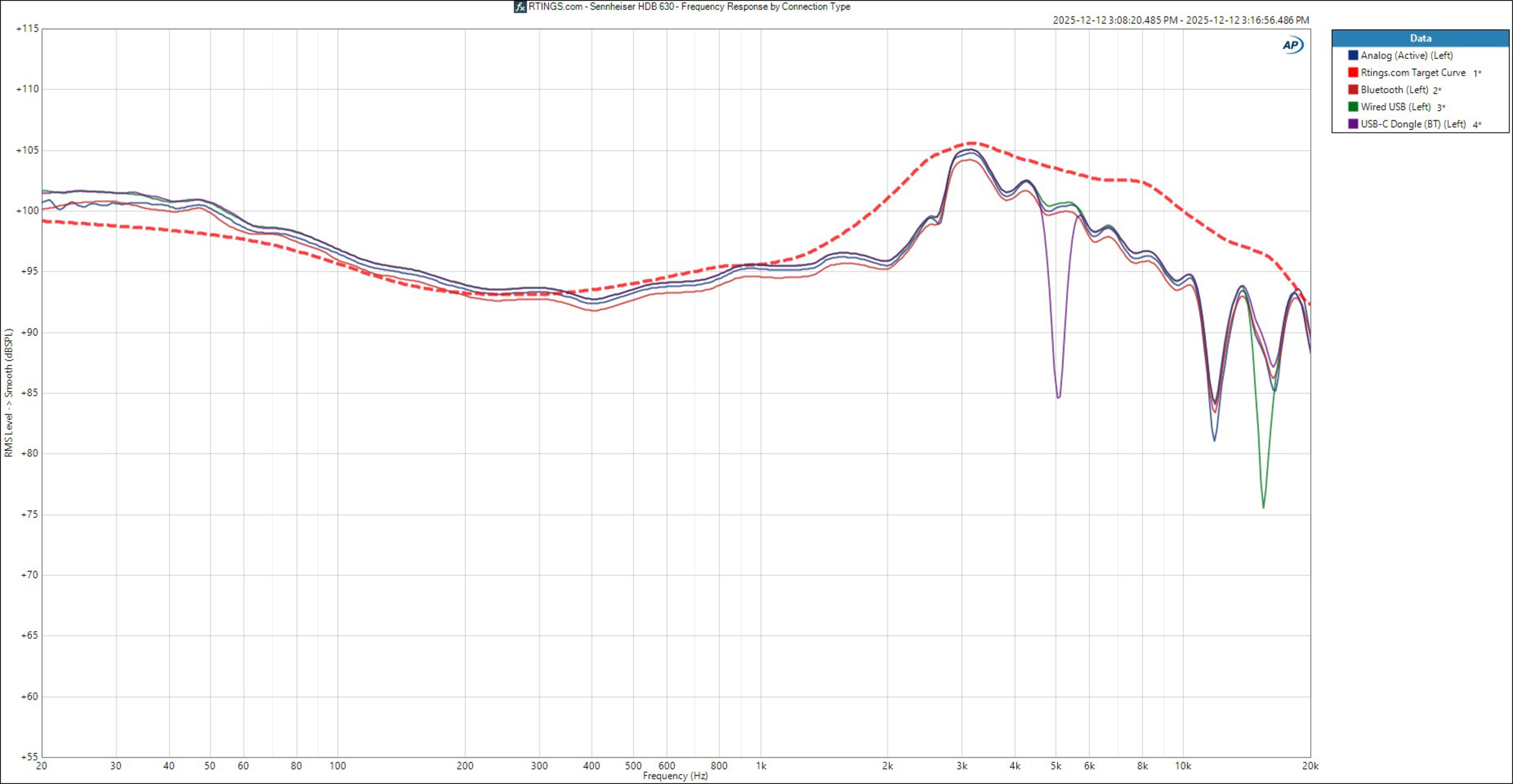
Task: Click the green Wired USB swatch
Action: coord(1353,107)
